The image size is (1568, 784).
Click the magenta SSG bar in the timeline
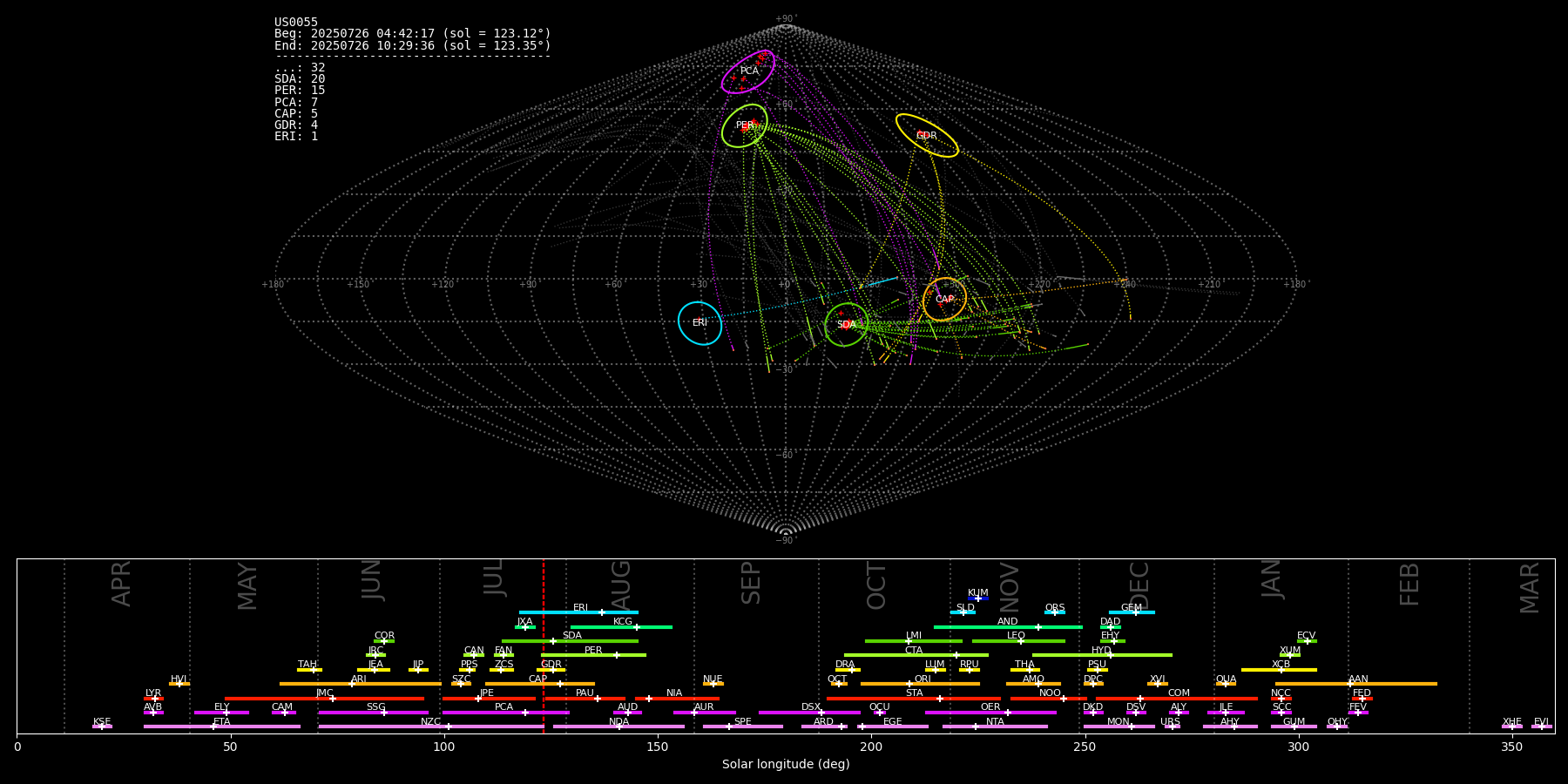pyautogui.click(x=373, y=713)
